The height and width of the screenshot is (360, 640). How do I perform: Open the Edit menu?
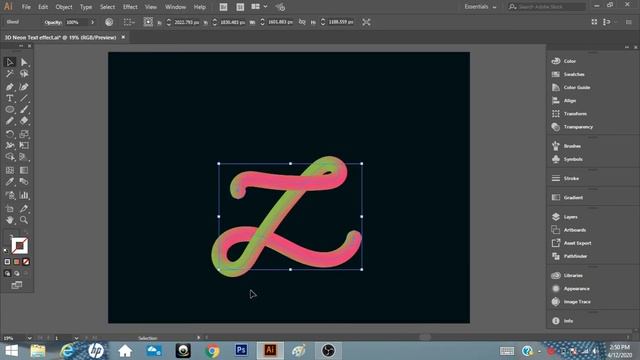click(43, 7)
